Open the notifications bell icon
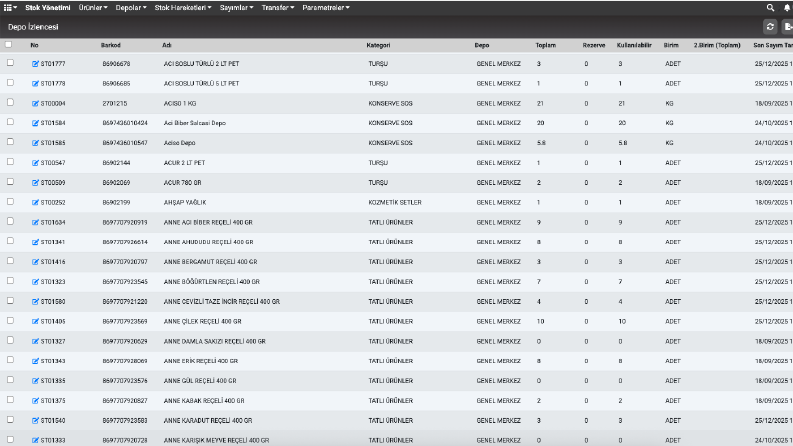793x446 pixels. point(787,8)
